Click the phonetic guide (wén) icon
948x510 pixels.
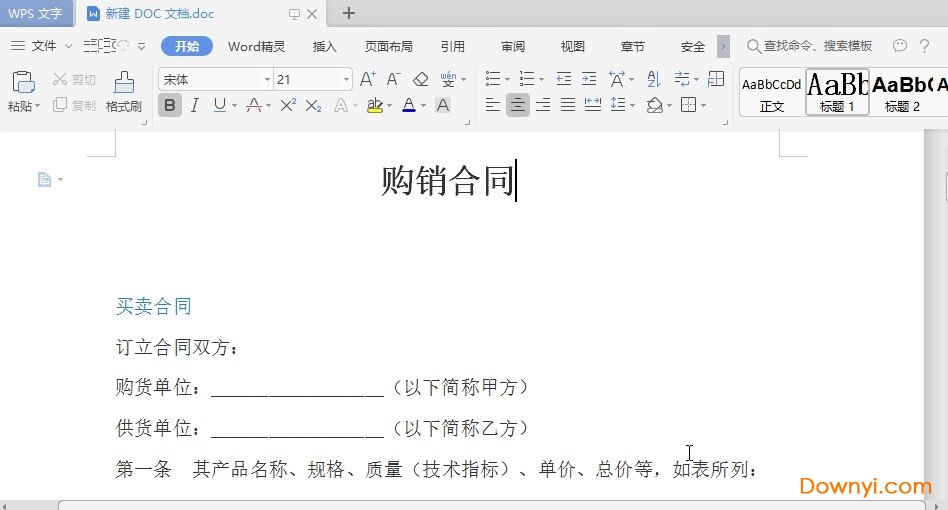448,79
